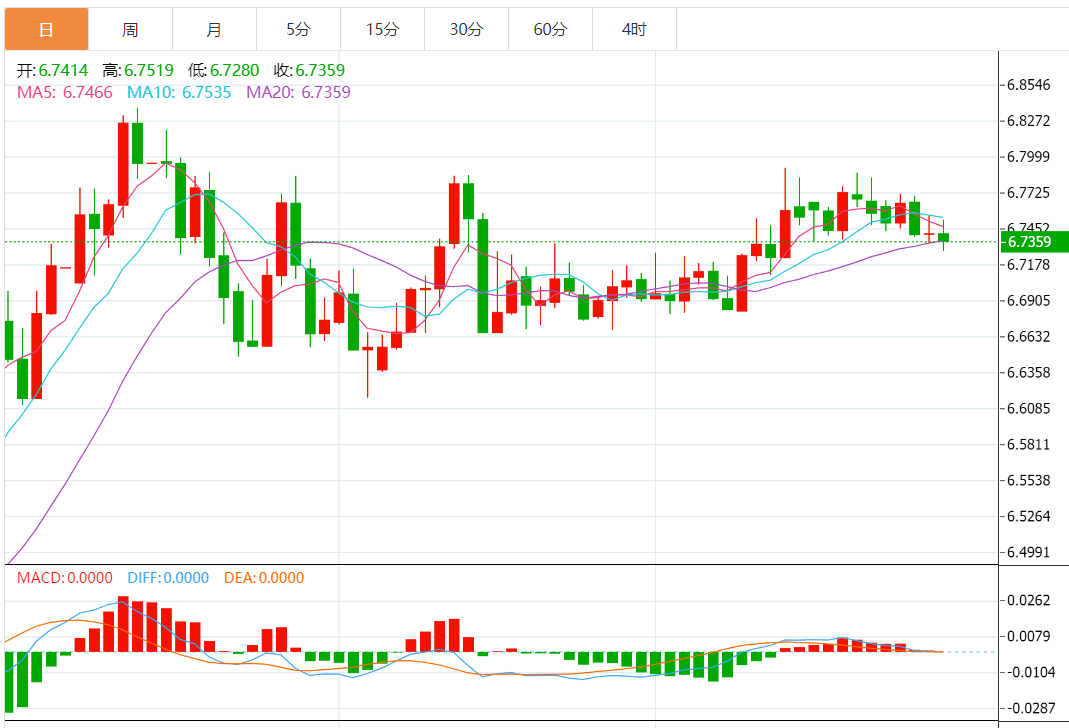Select the 日 daily chart tab
This screenshot has height=728, width=1069.
[x=46, y=29]
